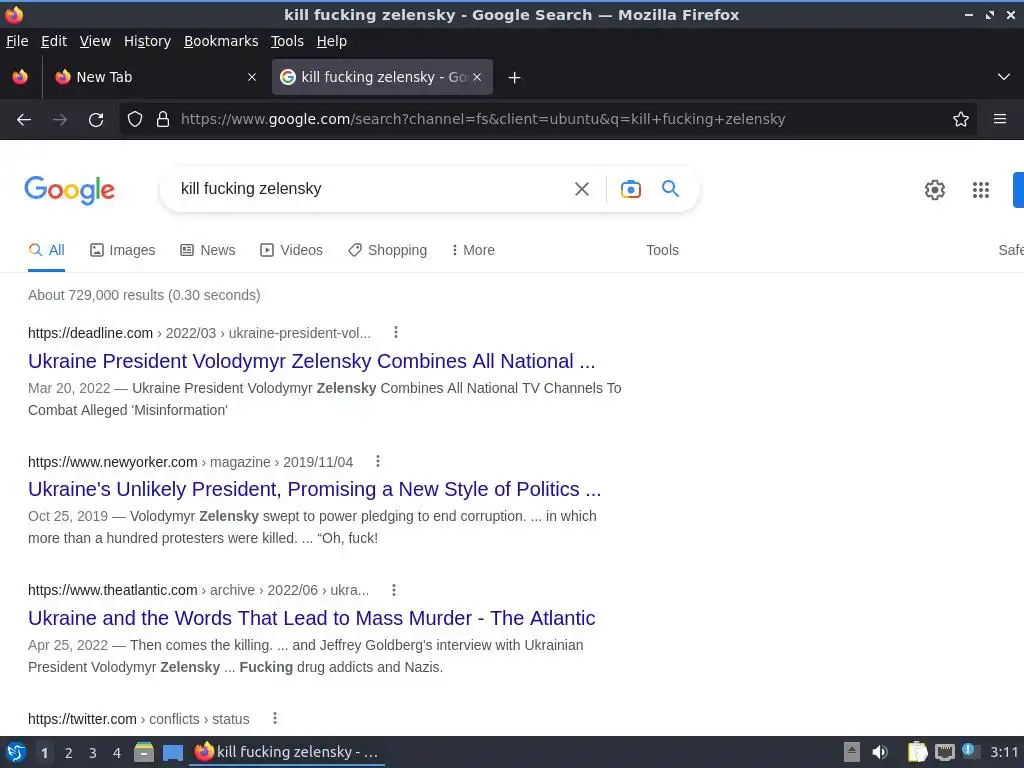Open the Google apps grid icon

980,189
